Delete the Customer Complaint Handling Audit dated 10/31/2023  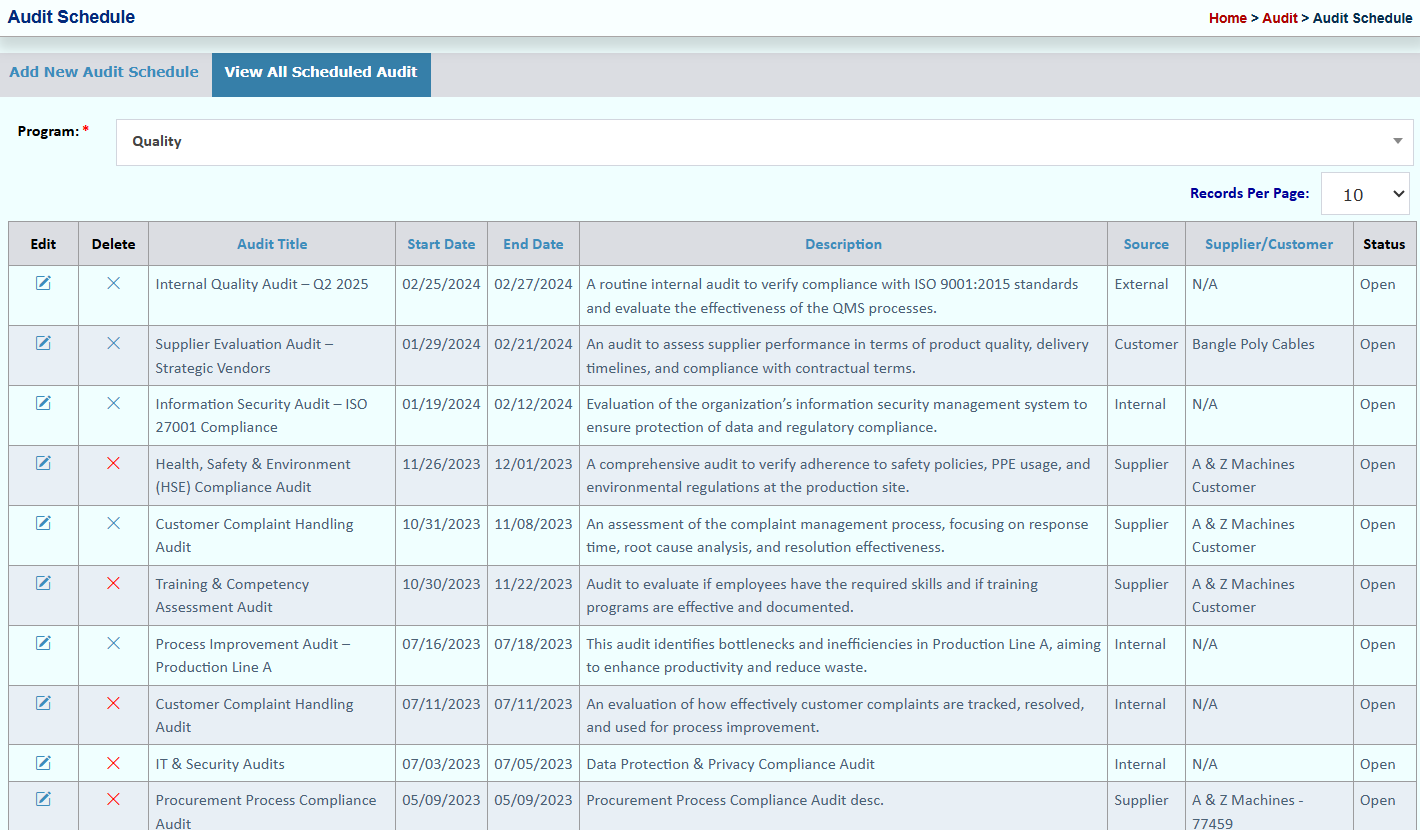[x=113, y=523]
